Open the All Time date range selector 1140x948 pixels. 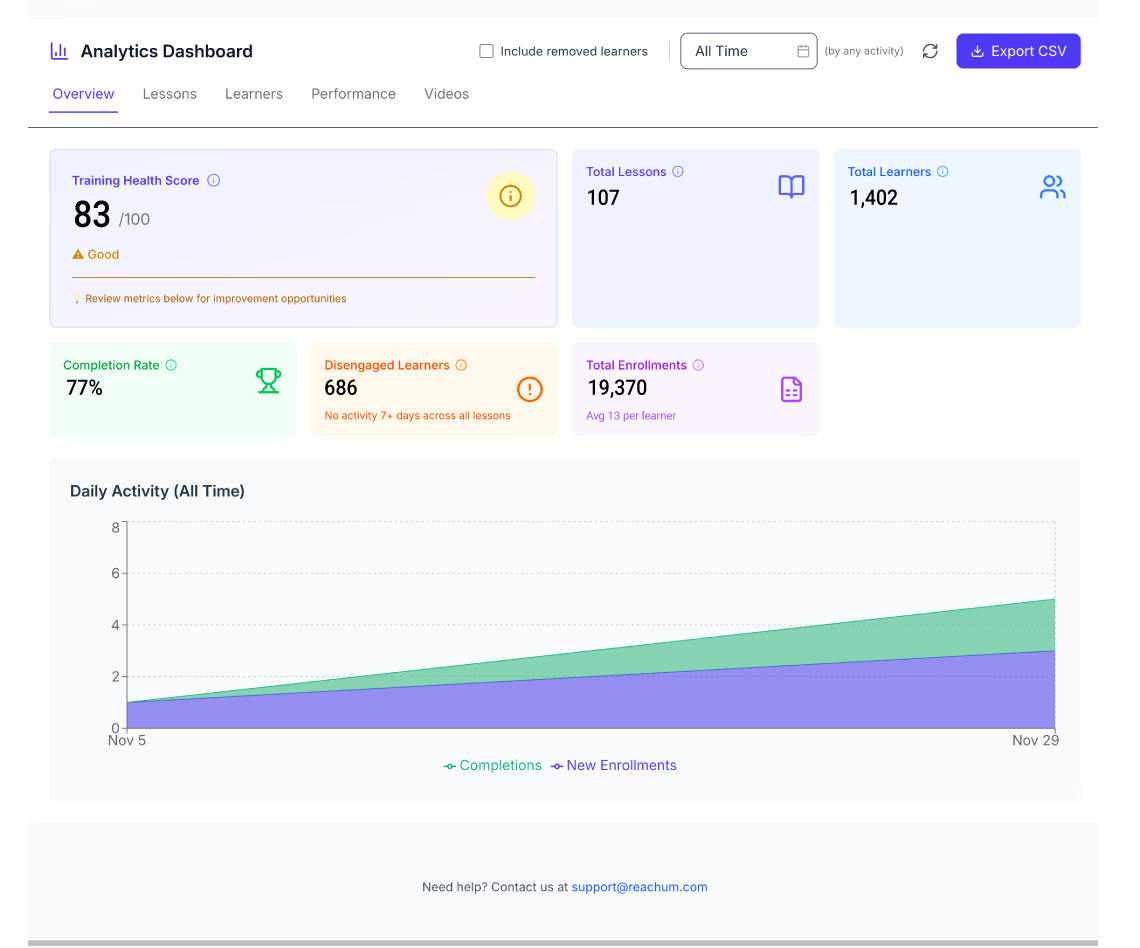click(740, 51)
